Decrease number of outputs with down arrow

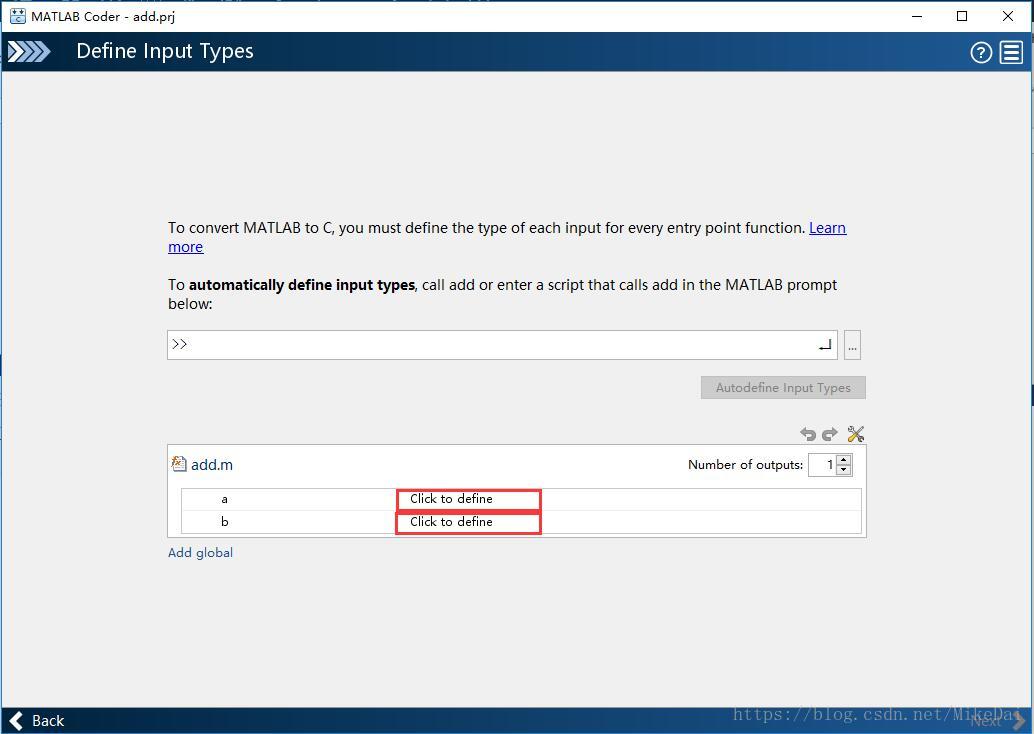tap(844, 470)
